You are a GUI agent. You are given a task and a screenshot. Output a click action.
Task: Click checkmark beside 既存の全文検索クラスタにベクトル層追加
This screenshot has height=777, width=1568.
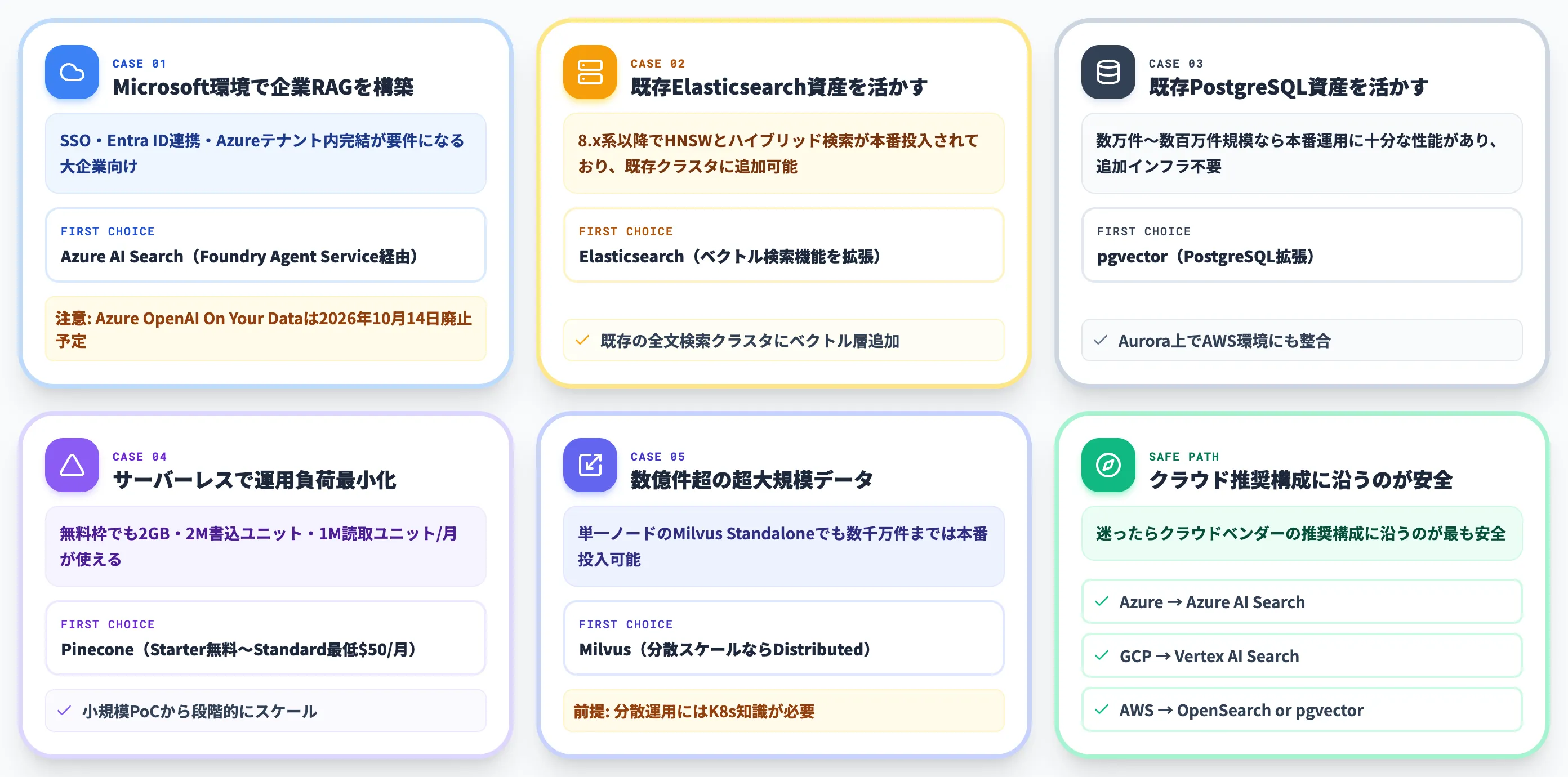(582, 340)
